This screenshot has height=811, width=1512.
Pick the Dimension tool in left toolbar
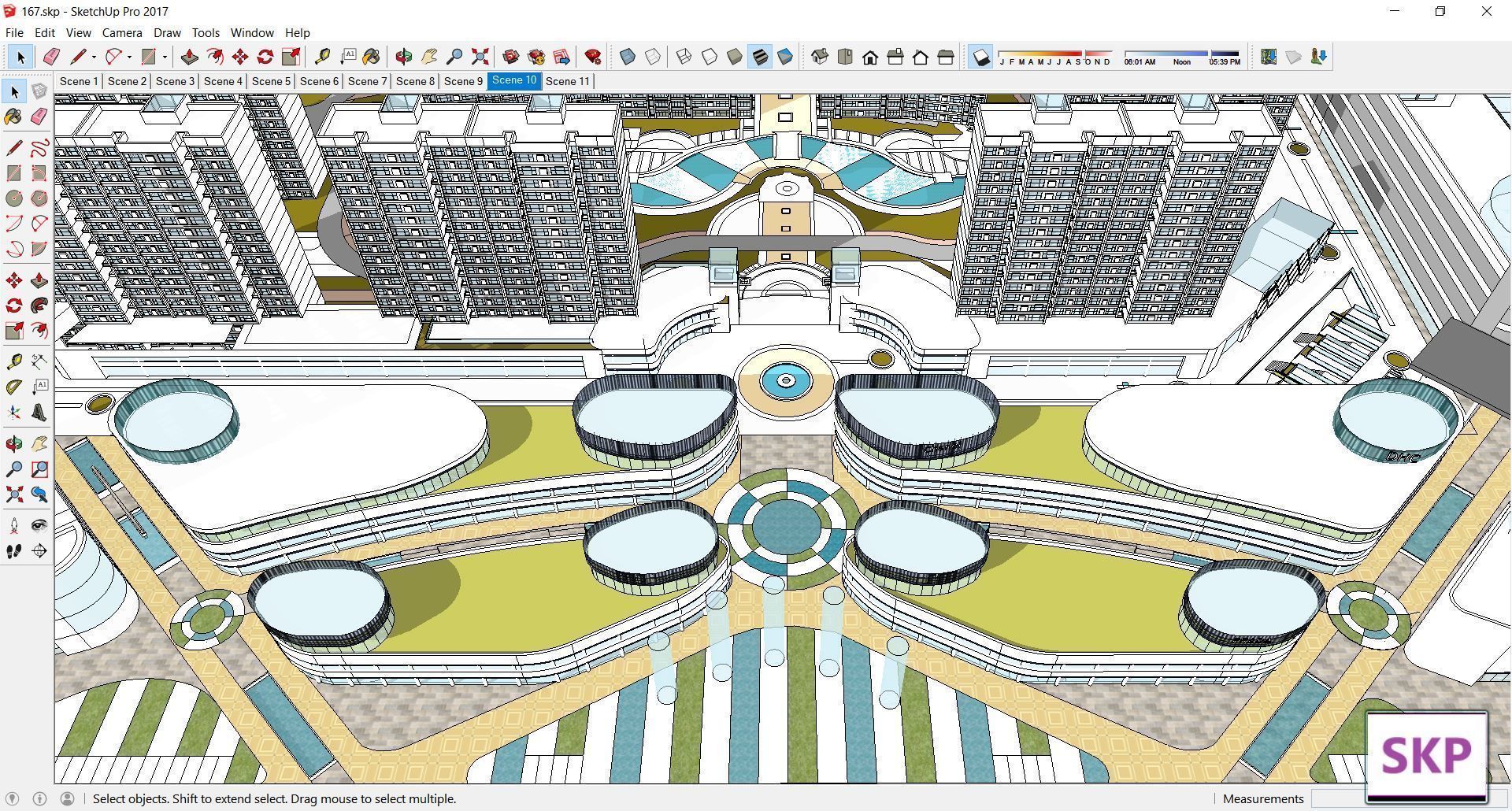[x=39, y=362]
